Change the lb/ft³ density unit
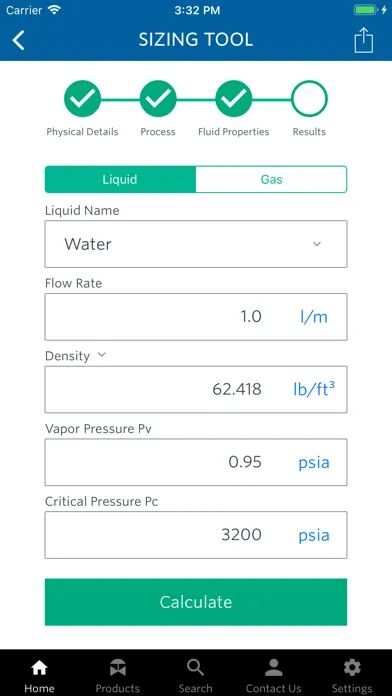Screen dimensions: 392x696 coord(314,389)
